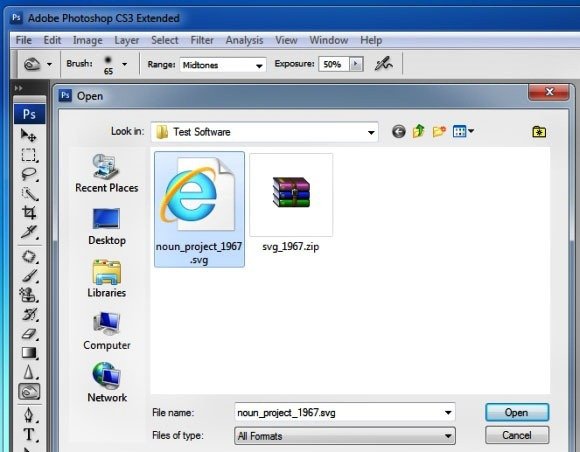
Task: Browse the Network location
Action: coord(107,382)
